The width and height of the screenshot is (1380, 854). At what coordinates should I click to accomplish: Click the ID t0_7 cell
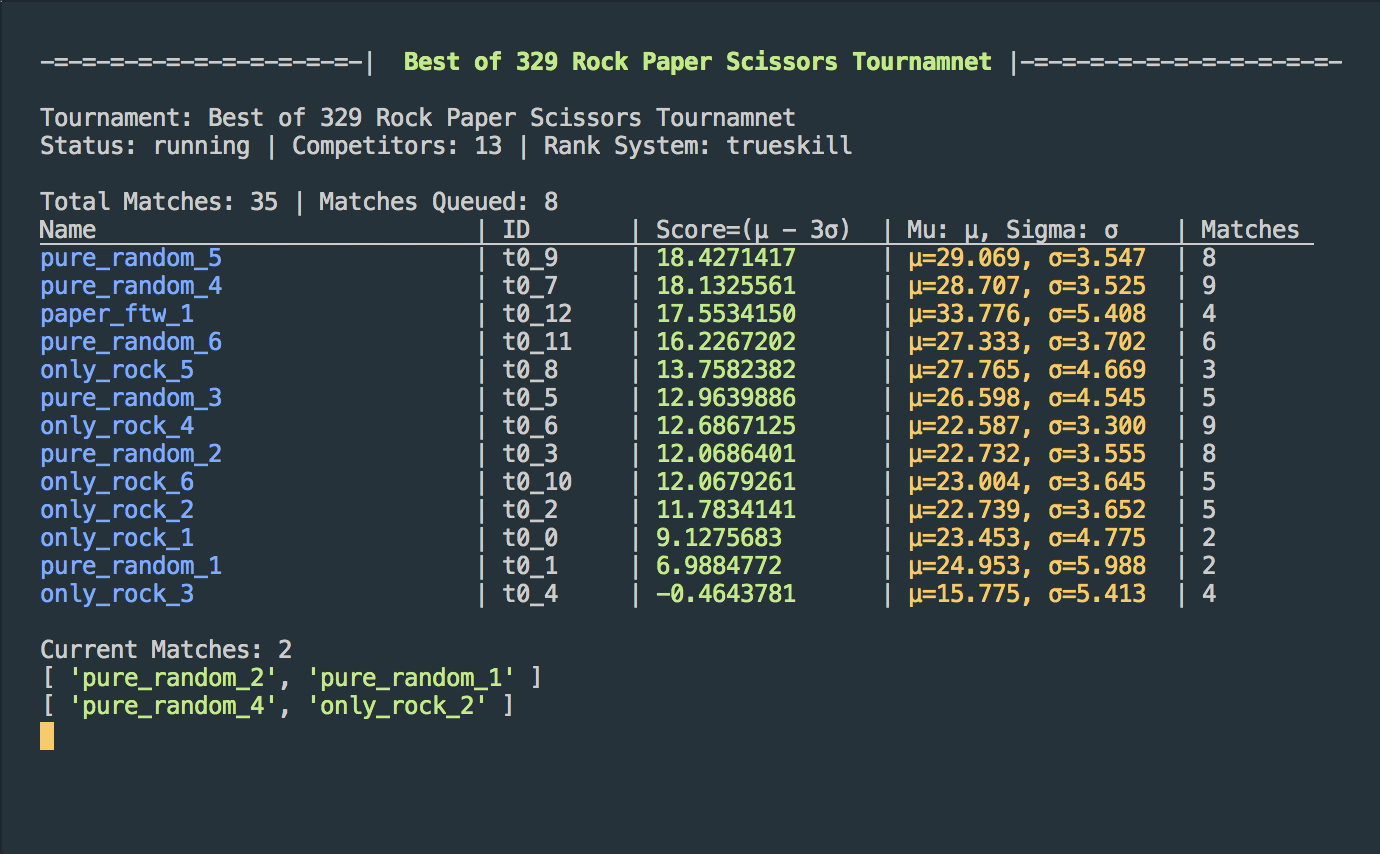(530, 286)
